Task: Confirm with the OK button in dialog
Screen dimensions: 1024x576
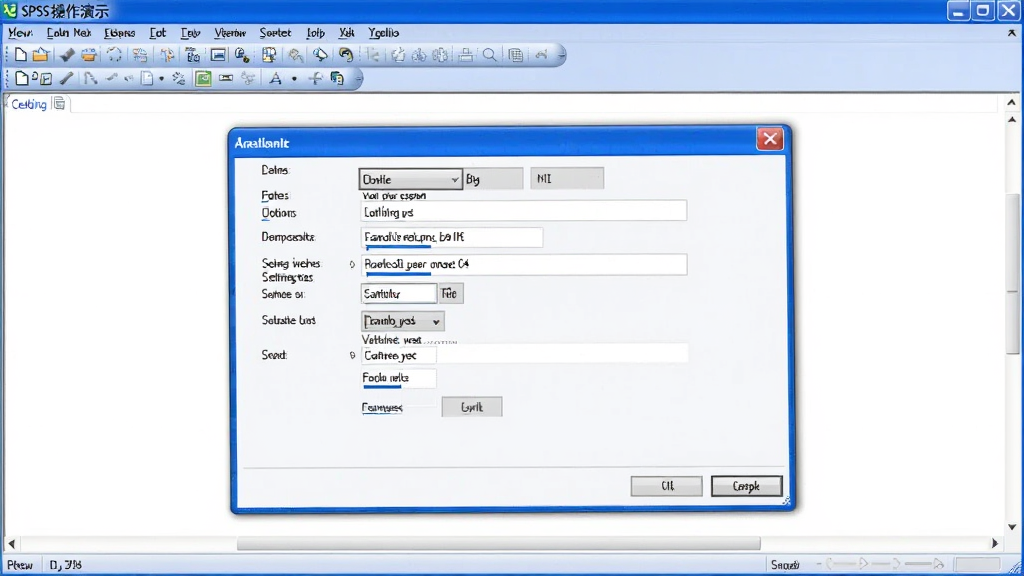Action: point(666,486)
